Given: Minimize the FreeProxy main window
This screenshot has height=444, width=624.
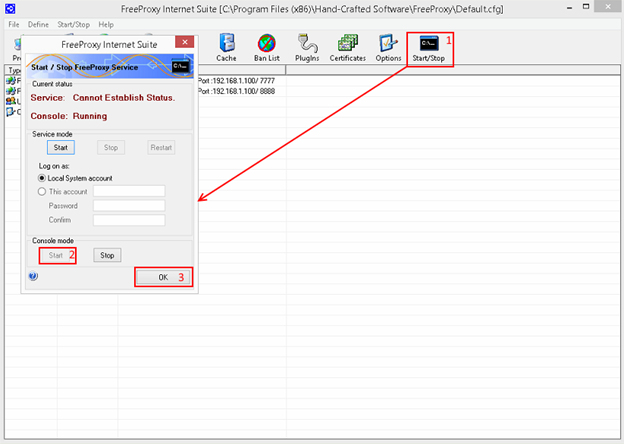Looking at the screenshot, I should coord(569,8).
